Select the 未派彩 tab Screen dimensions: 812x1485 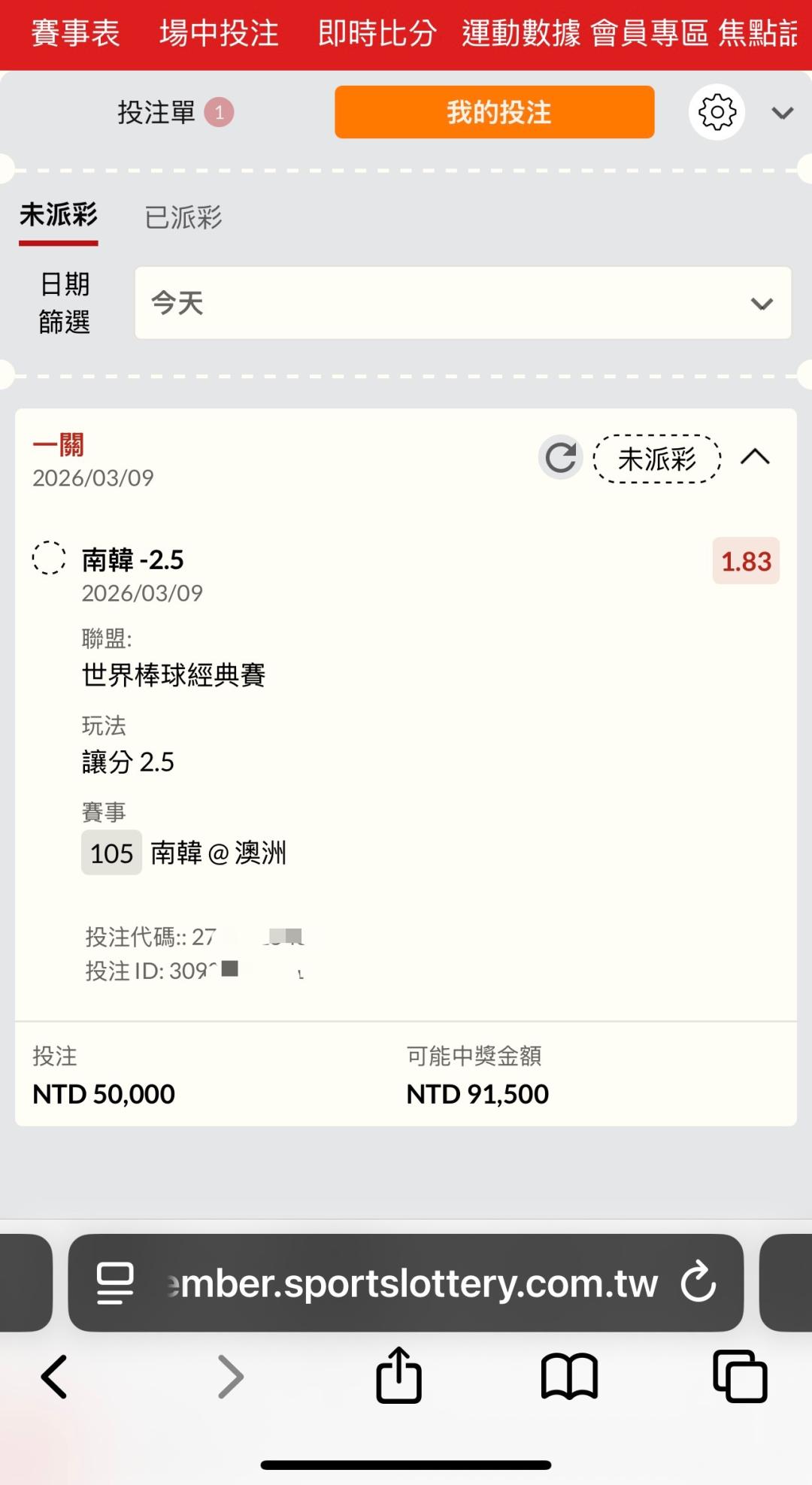[x=59, y=216]
